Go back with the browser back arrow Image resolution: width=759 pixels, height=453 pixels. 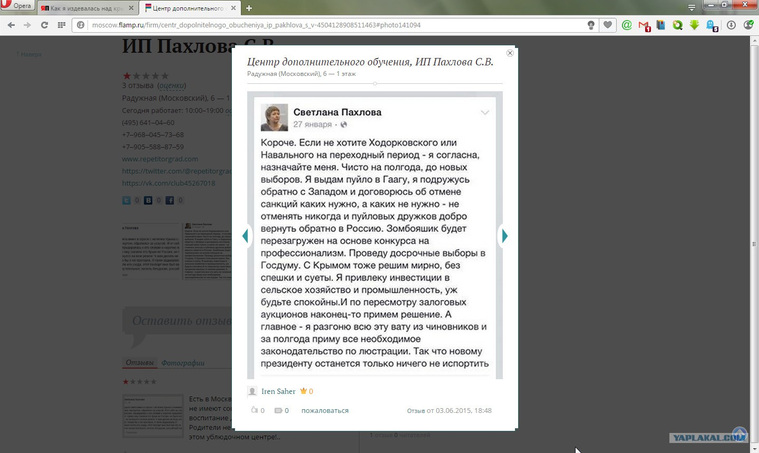click(11, 25)
